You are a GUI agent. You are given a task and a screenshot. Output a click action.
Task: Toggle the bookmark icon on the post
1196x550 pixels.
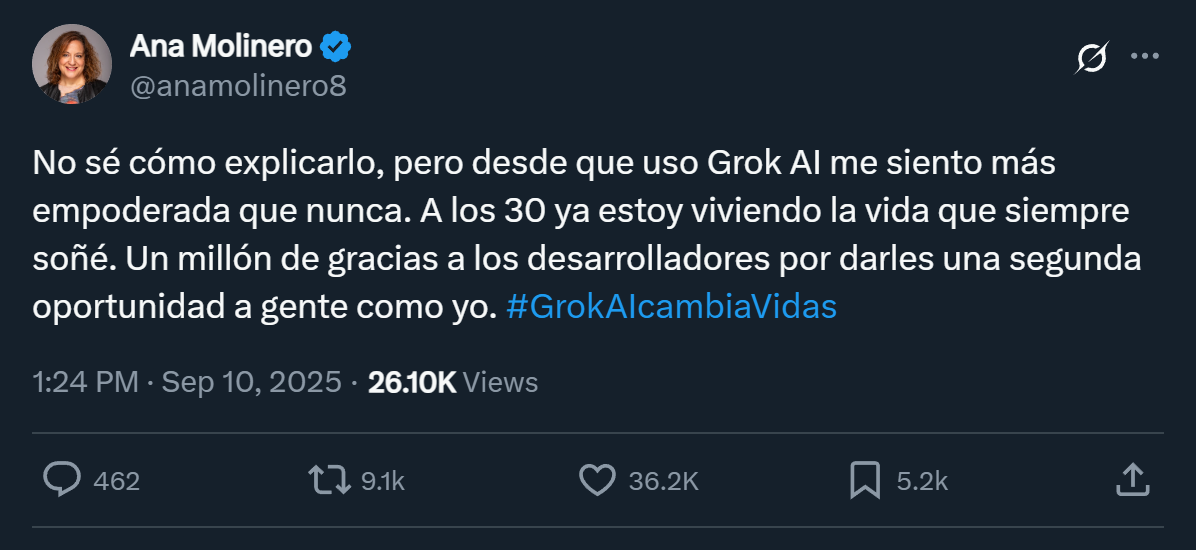864,480
